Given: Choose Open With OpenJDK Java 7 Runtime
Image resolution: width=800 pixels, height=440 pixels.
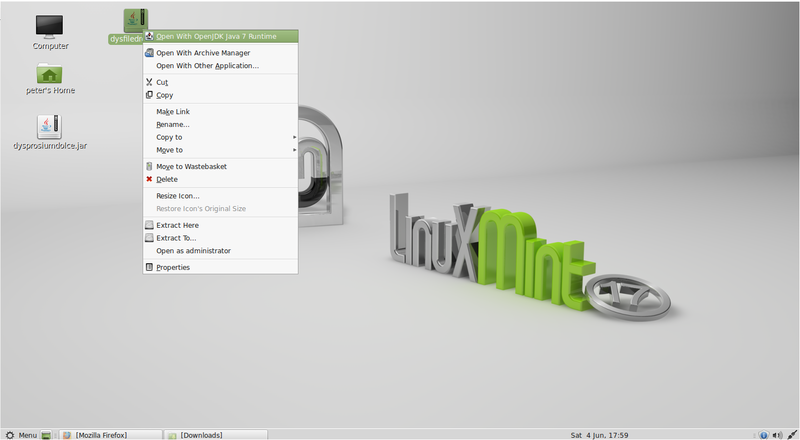Looking at the screenshot, I should click(x=220, y=36).
